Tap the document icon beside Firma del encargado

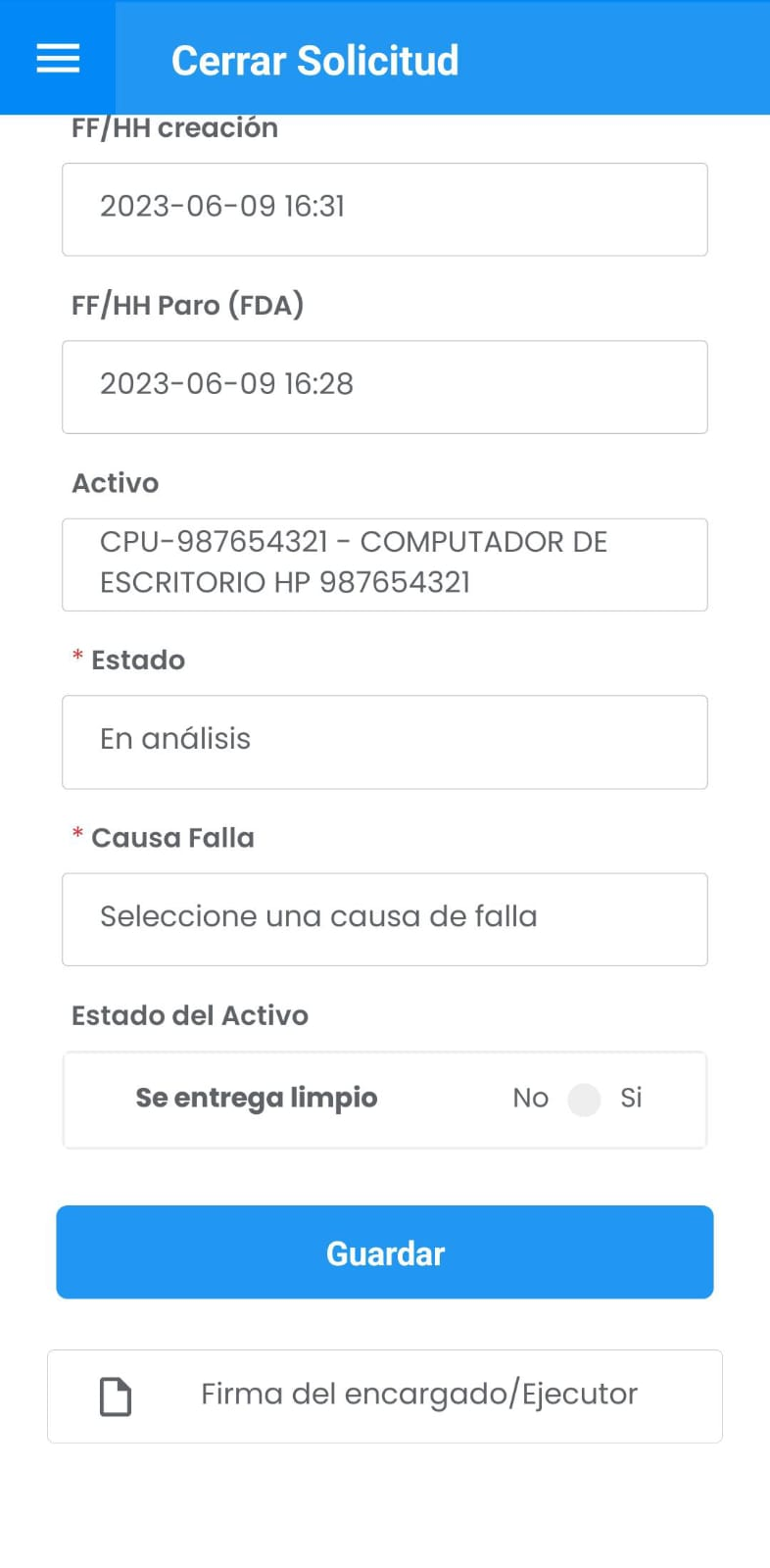pyautogui.click(x=116, y=1396)
